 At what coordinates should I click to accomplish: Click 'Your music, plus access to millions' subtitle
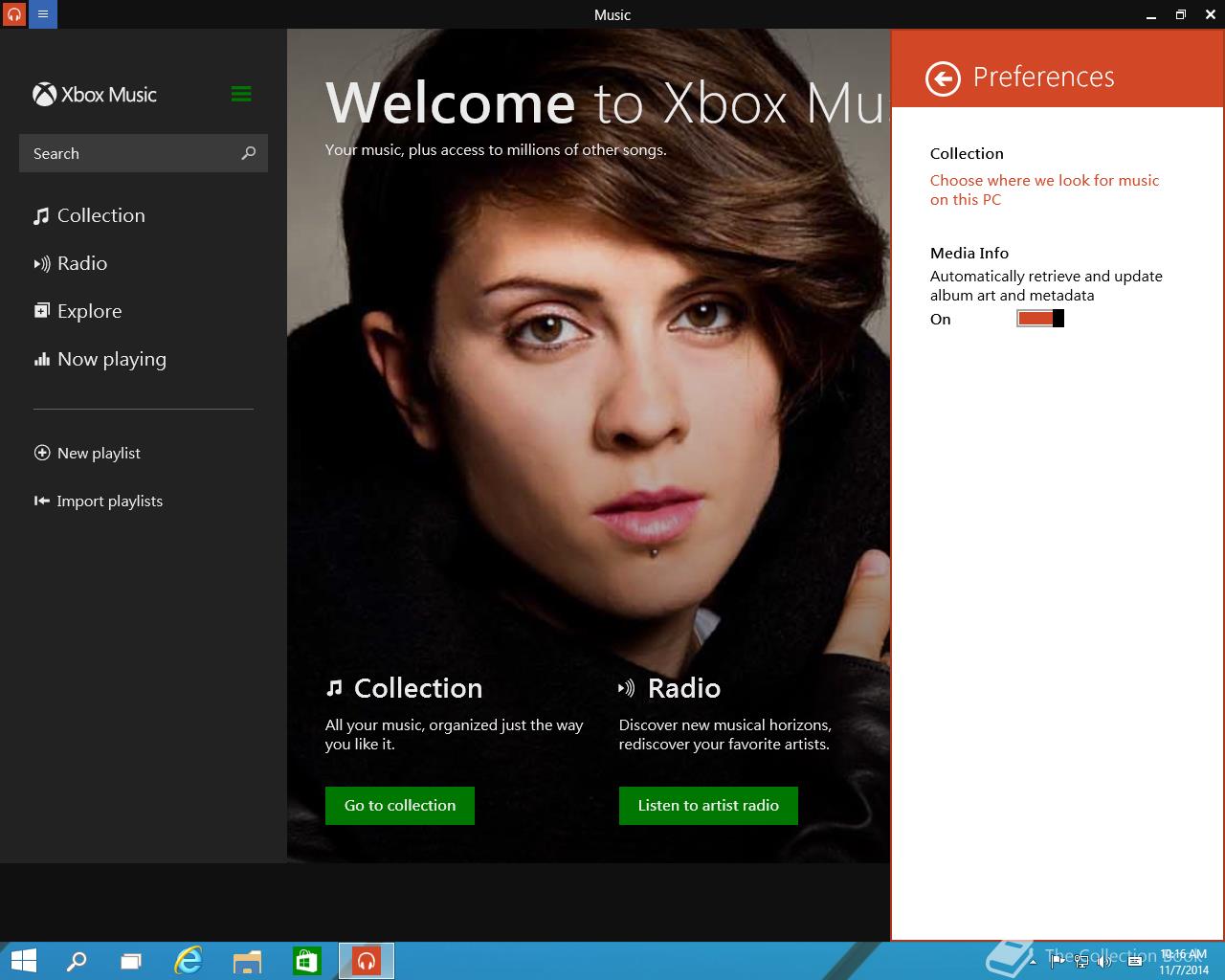pos(496,149)
